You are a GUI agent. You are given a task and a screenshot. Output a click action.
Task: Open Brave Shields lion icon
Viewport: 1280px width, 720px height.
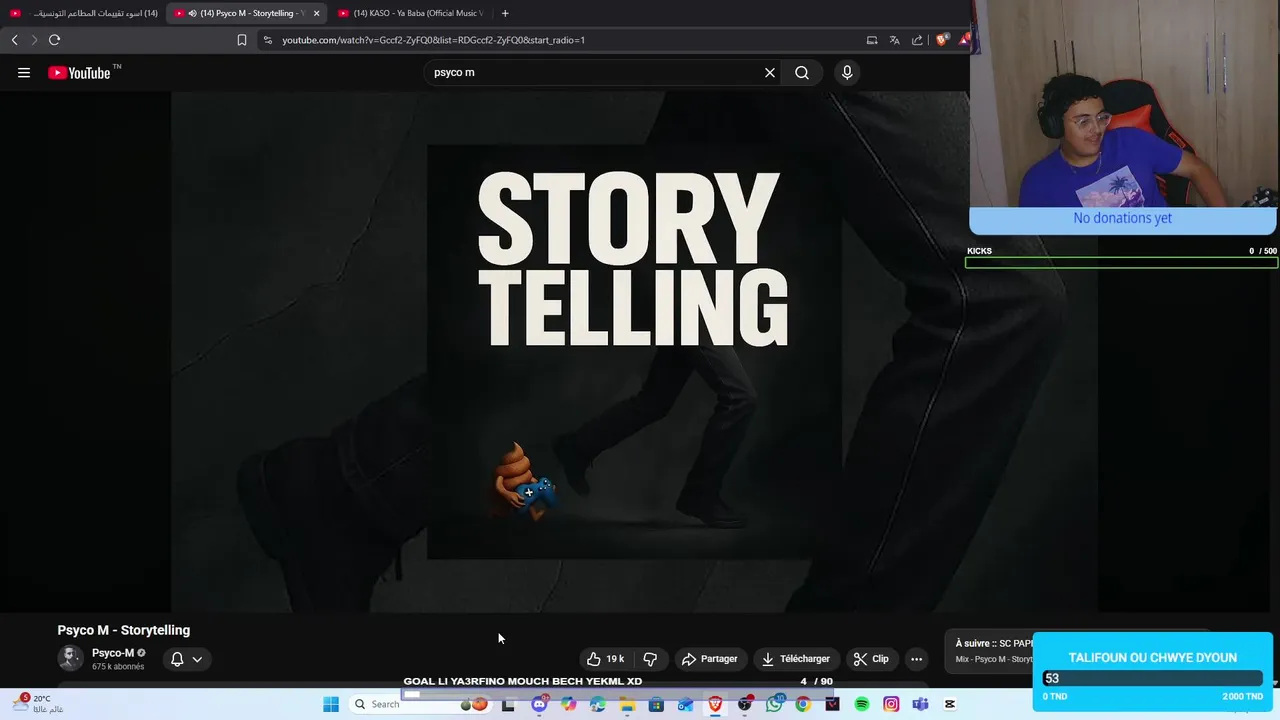[941, 40]
